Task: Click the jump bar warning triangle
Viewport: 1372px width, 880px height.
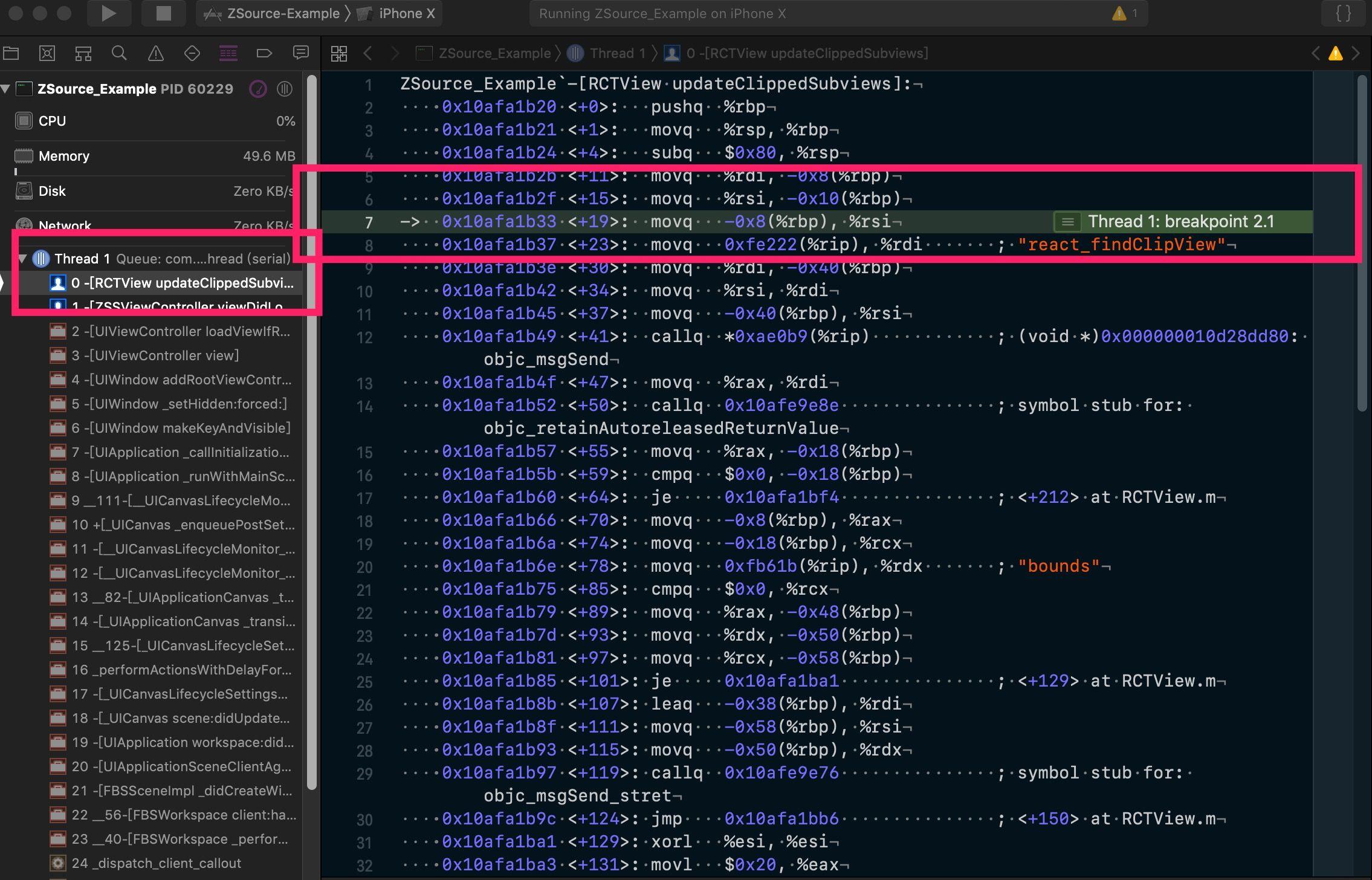Action: (1336, 53)
